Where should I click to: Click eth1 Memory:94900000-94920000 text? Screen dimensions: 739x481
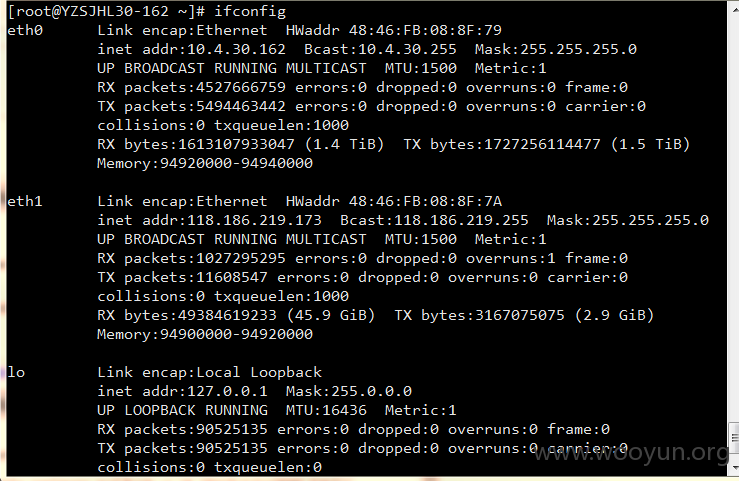pyautogui.click(x=205, y=334)
